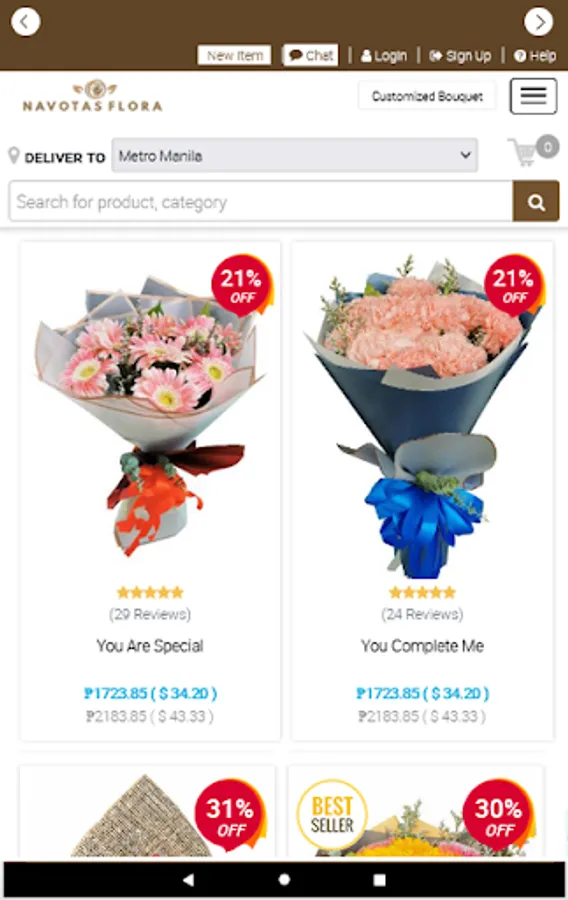The height and width of the screenshot is (900, 568).
Task: Open the You Complete Me product title
Action: 422,646
